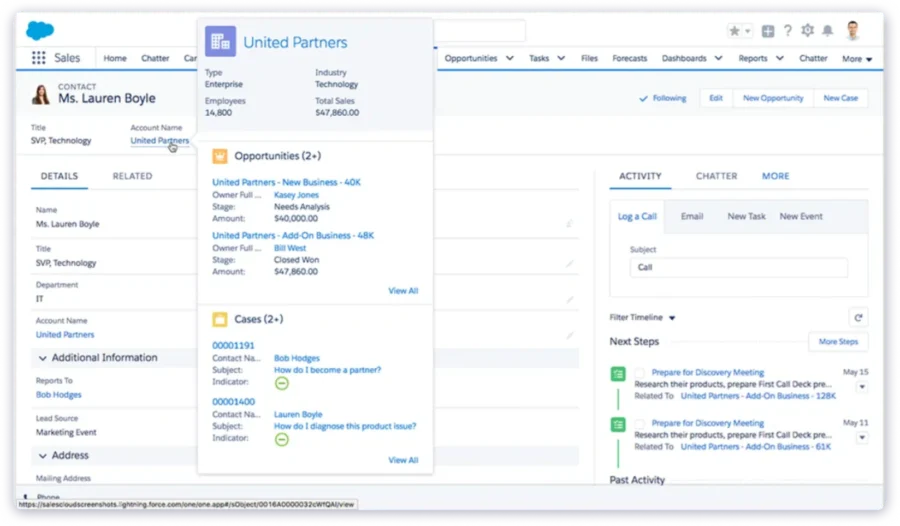Edit the Department field pencil icon

(x=569, y=300)
